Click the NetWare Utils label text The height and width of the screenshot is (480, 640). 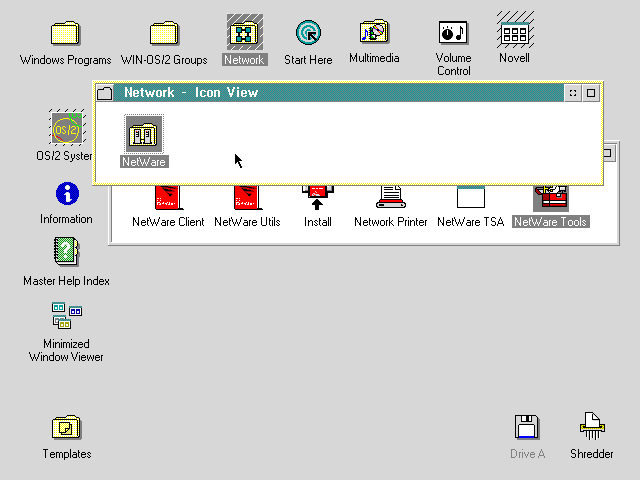pos(247,222)
